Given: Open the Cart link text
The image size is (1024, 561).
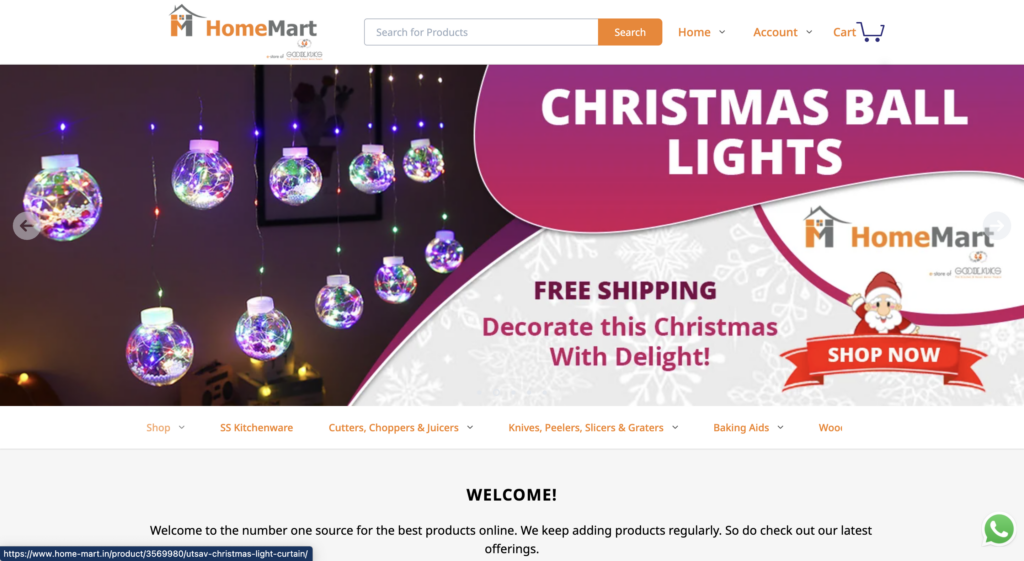Looking at the screenshot, I should [844, 32].
